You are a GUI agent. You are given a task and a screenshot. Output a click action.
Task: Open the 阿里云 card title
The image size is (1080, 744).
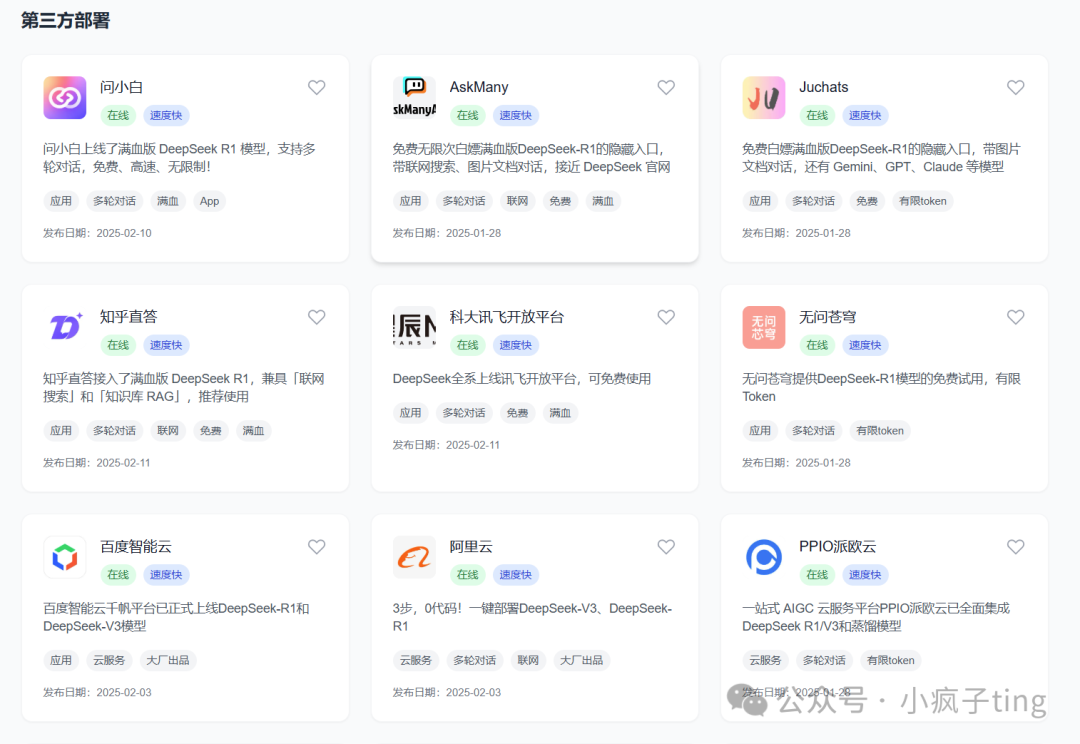(471, 546)
